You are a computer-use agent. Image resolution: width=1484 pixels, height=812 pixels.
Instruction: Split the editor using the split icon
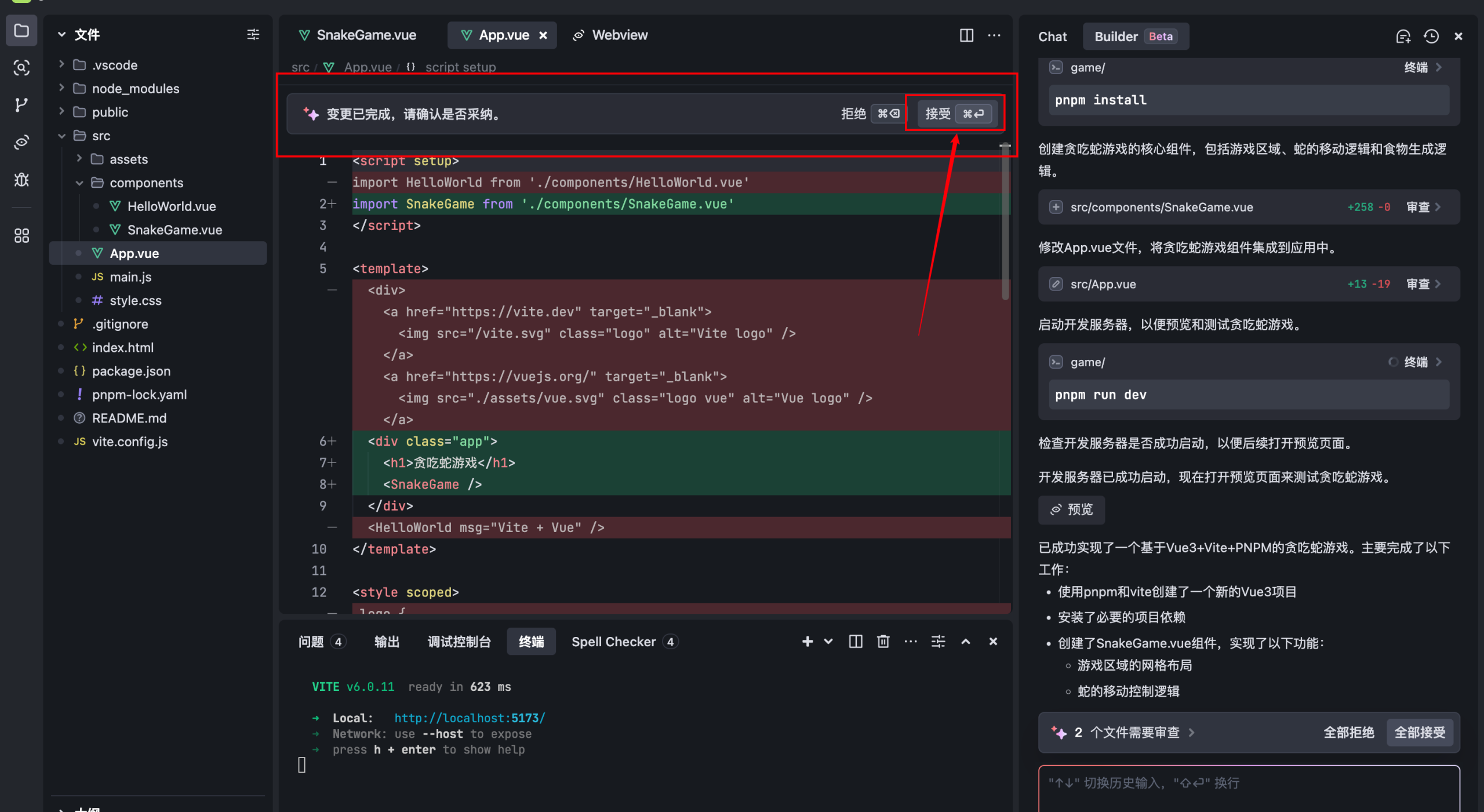point(966,35)
